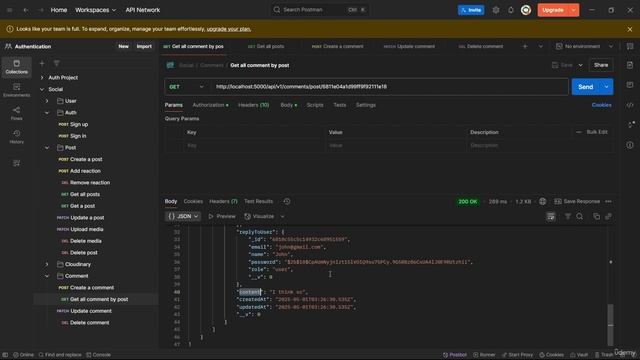The height and width of the screenshot is (360, 640).
Task: Click the request URL input field
Action: 389,87
